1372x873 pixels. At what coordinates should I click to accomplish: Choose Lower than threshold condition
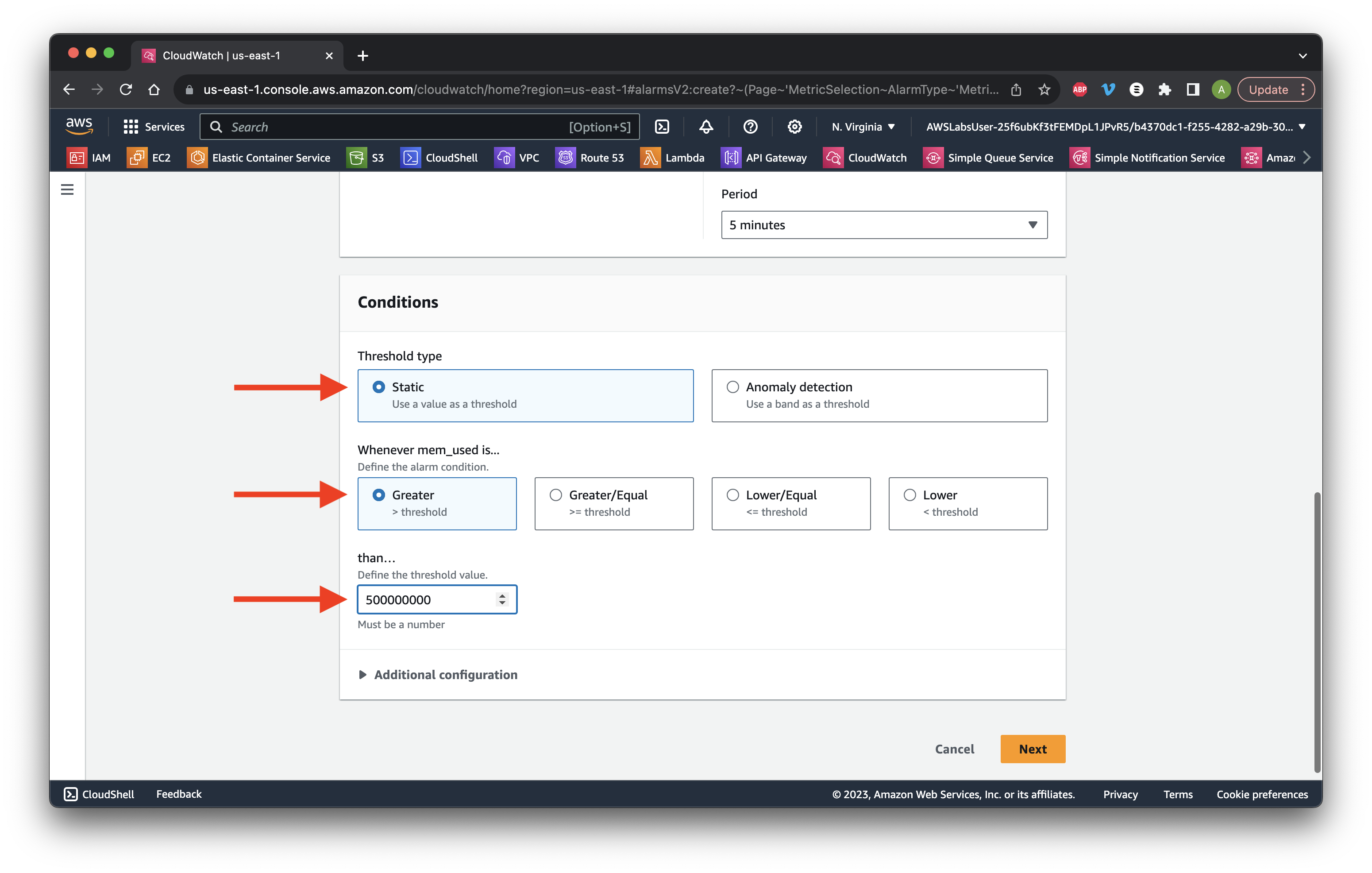[967, 503]
